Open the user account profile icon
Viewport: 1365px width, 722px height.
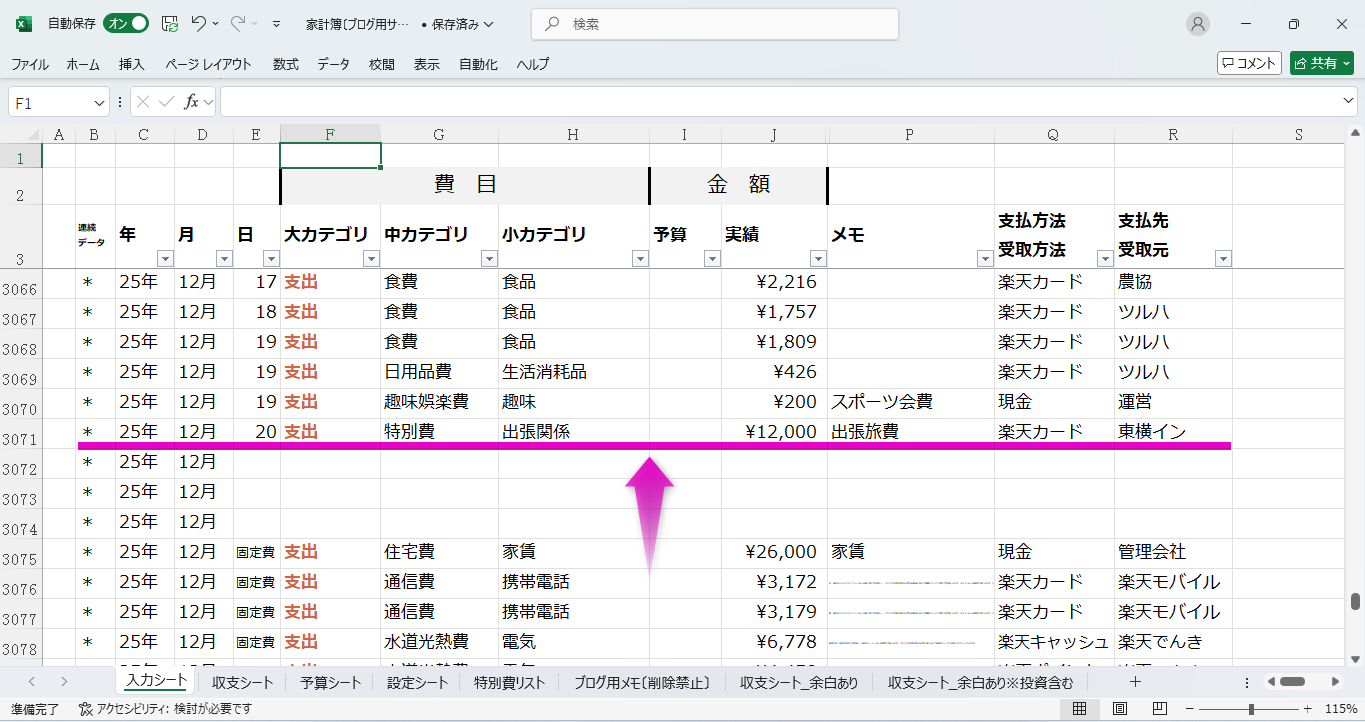click(1197, 24)
